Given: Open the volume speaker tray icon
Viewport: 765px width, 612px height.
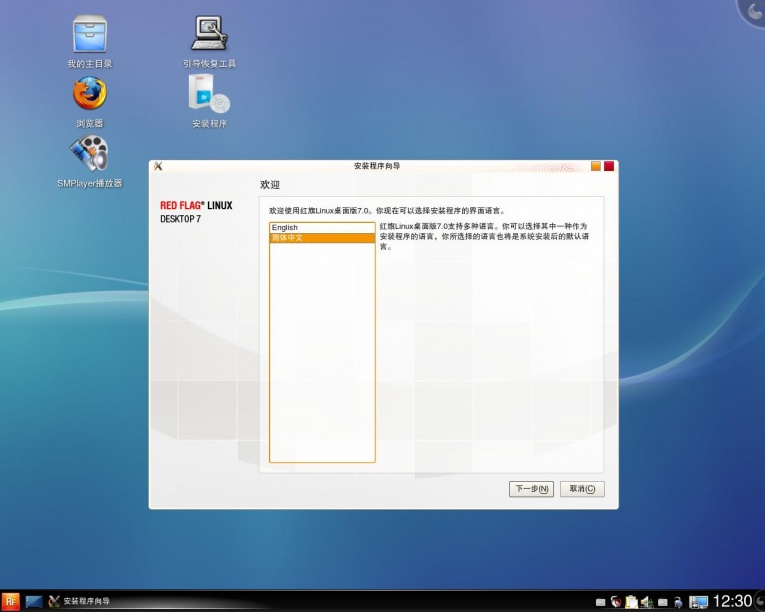Looking at the screenshot, I should click(647, 602).
